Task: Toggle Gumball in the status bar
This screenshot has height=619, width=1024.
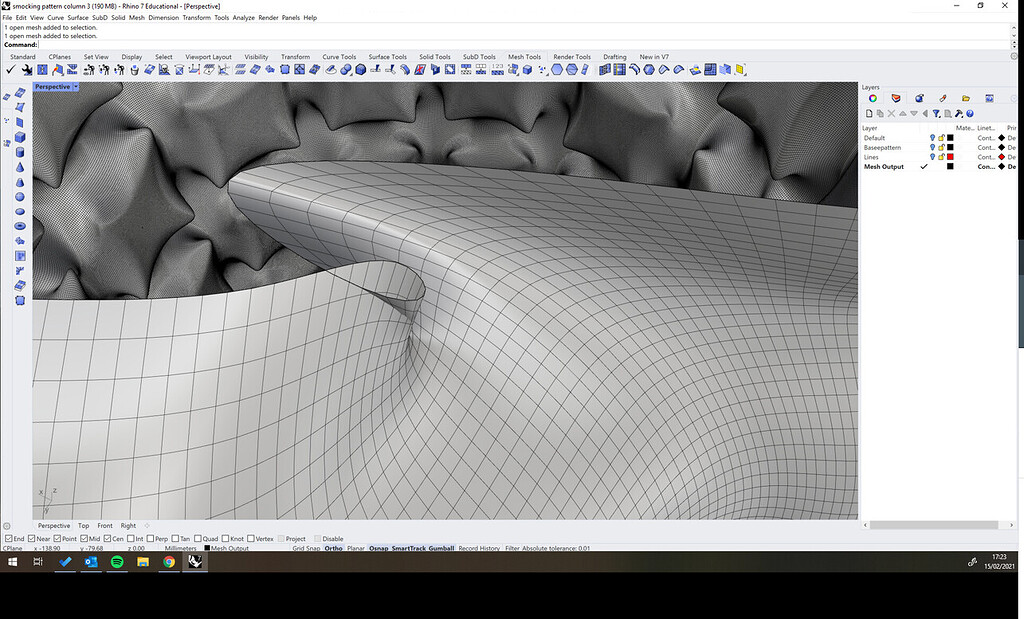Action: (x=441, y=548)
